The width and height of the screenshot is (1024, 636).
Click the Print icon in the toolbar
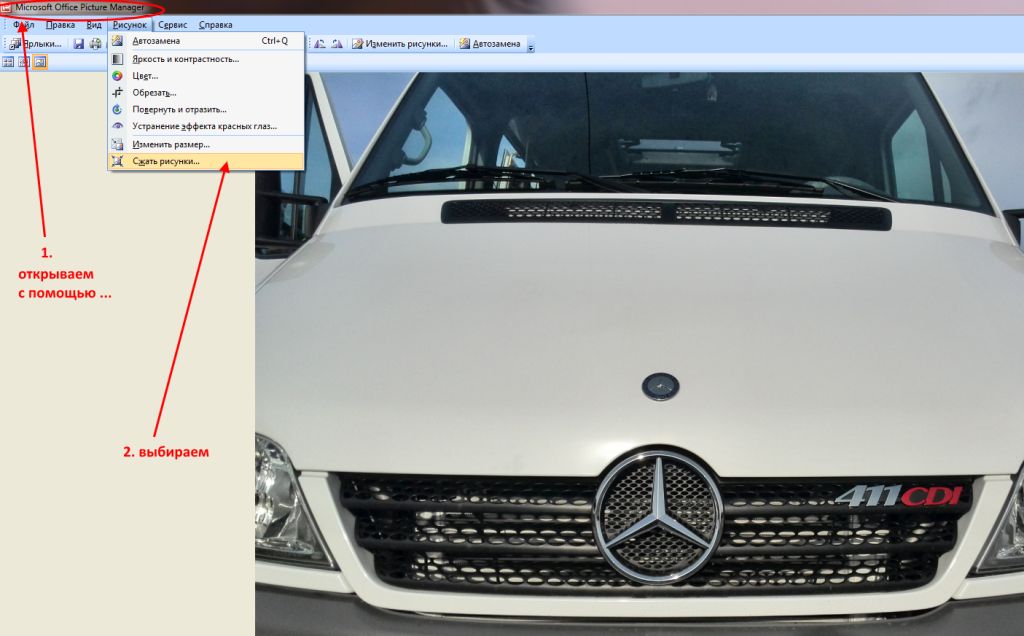coord(95,44)
